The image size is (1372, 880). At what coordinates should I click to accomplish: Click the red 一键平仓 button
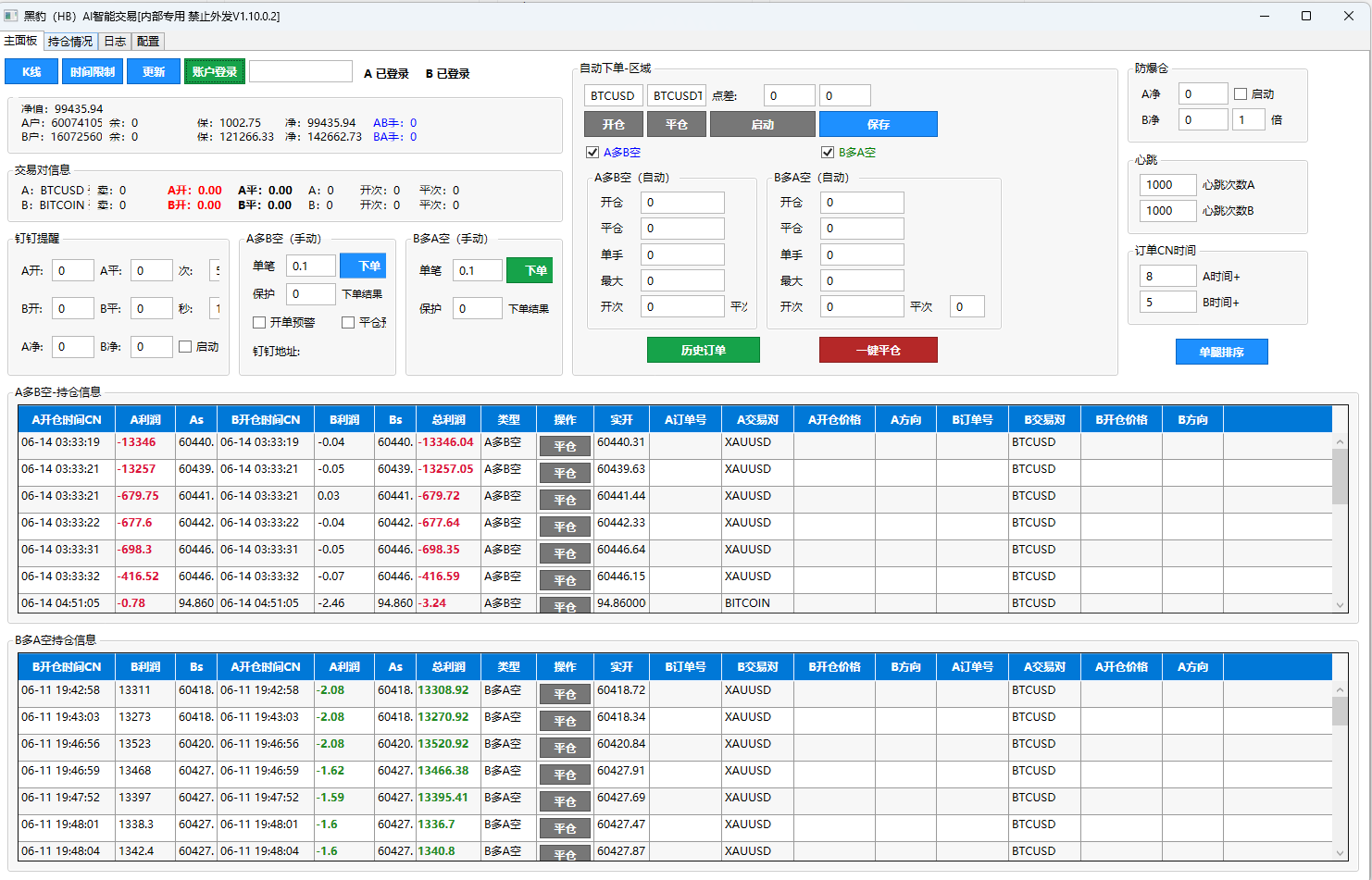point(879,350)
